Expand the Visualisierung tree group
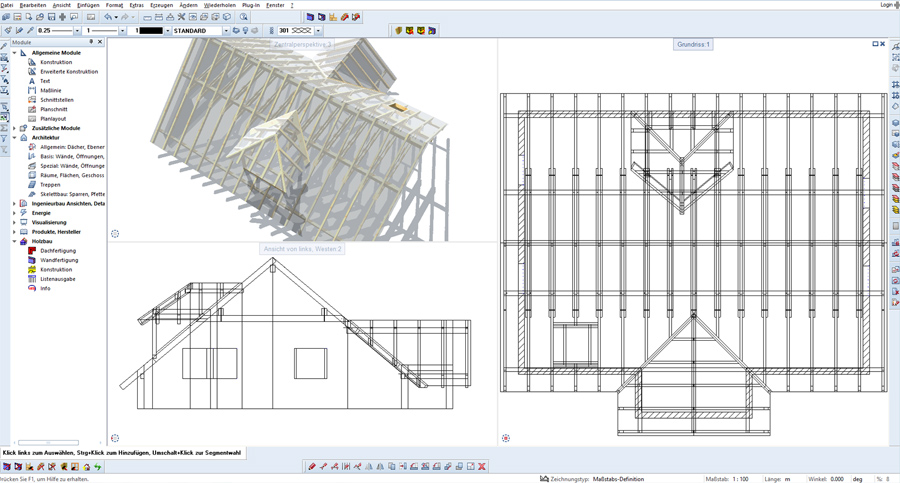The height and width of the screenshot is (483, 900). (x=14, y=222)
